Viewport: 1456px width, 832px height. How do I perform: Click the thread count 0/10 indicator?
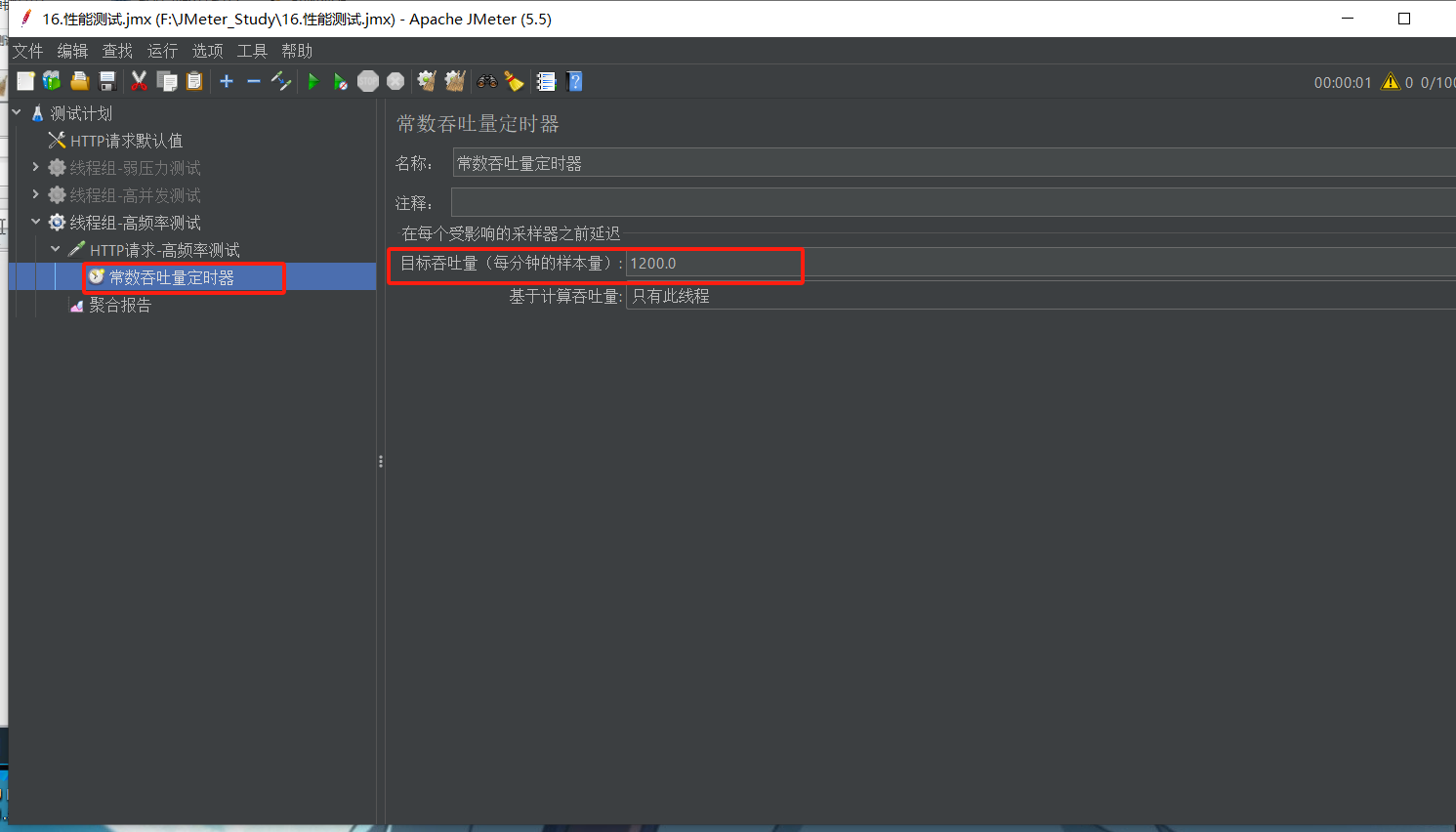point(1437,83)
